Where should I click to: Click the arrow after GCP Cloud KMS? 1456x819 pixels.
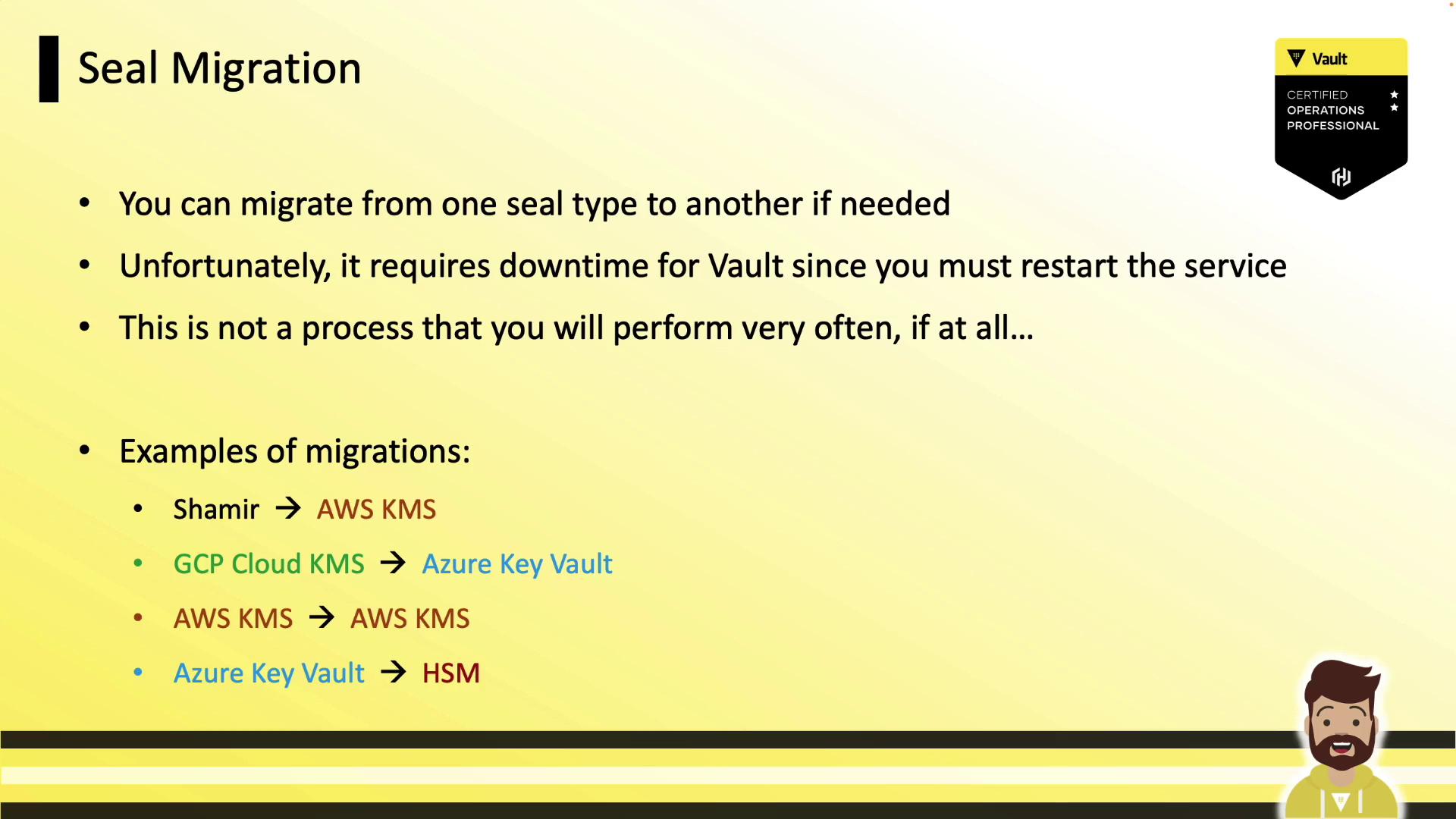tap(393, 563)
